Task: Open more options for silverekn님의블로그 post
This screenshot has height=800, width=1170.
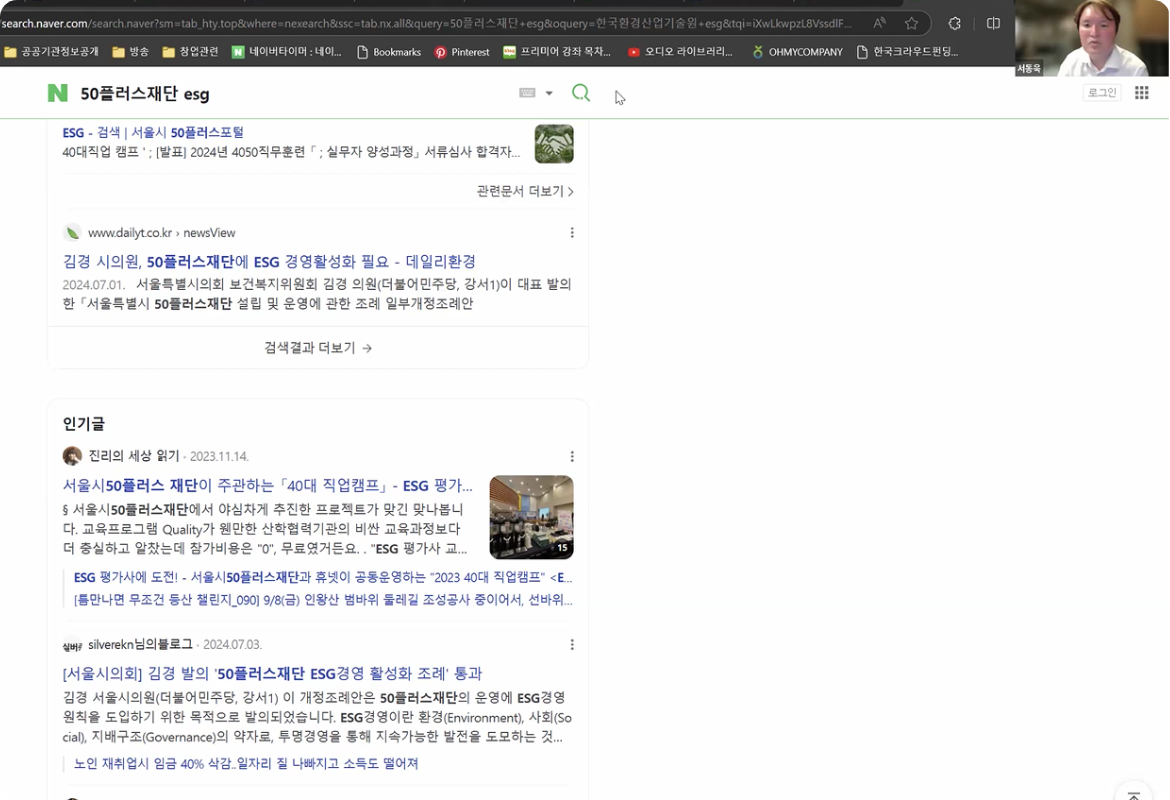Action: pyautogui.click(x=572, y=644)
